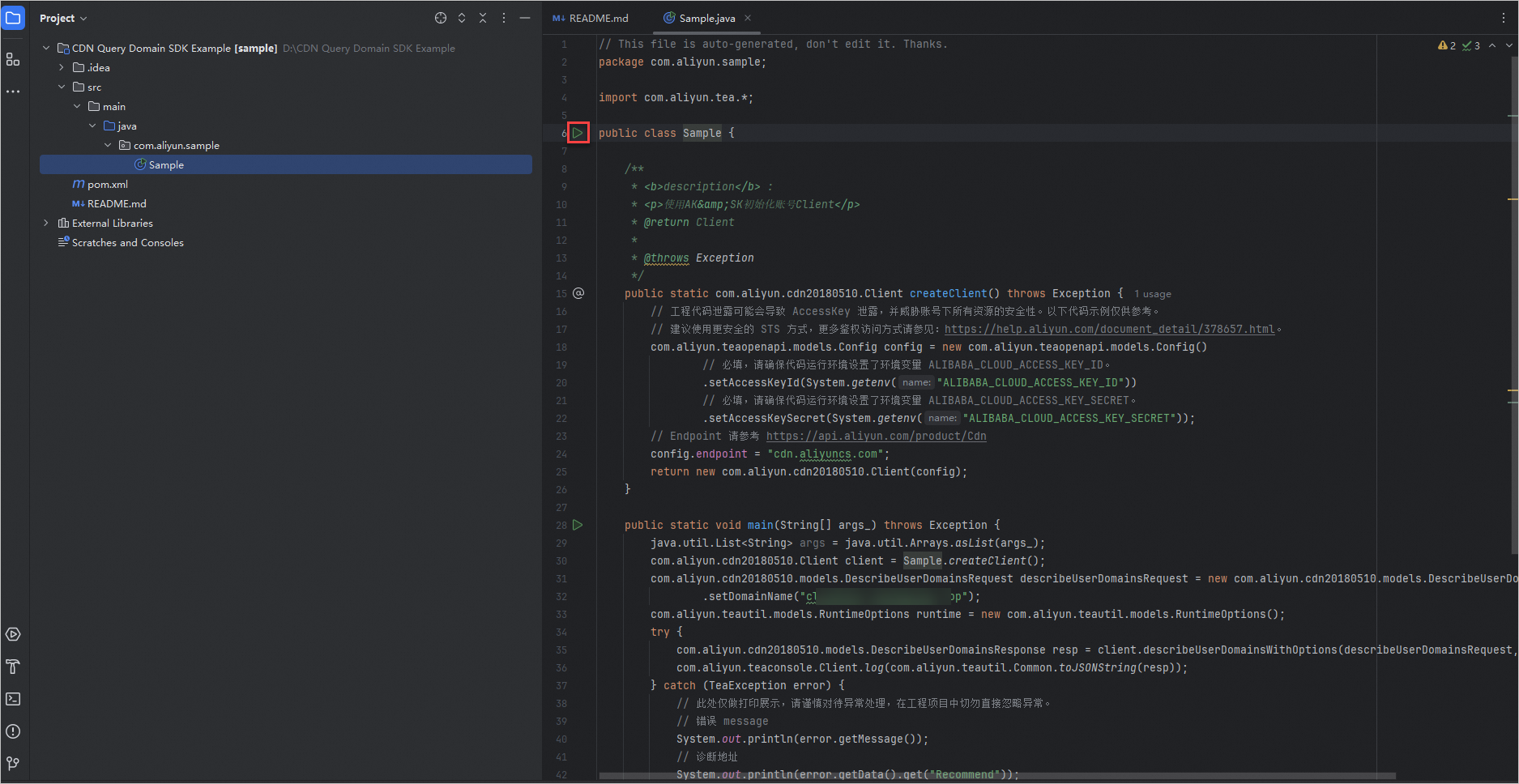Open the Structure tool window icon
Image resolution: width=1519 pixels, height=784 pixels.
point(13,59)
